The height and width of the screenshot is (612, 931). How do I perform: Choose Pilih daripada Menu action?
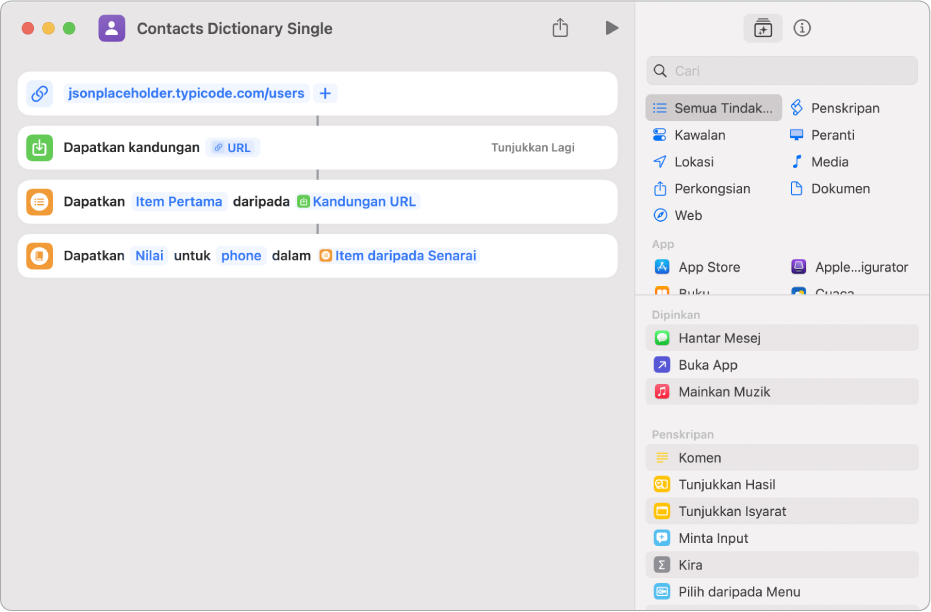pyautogui.click(x=782, y=592)
